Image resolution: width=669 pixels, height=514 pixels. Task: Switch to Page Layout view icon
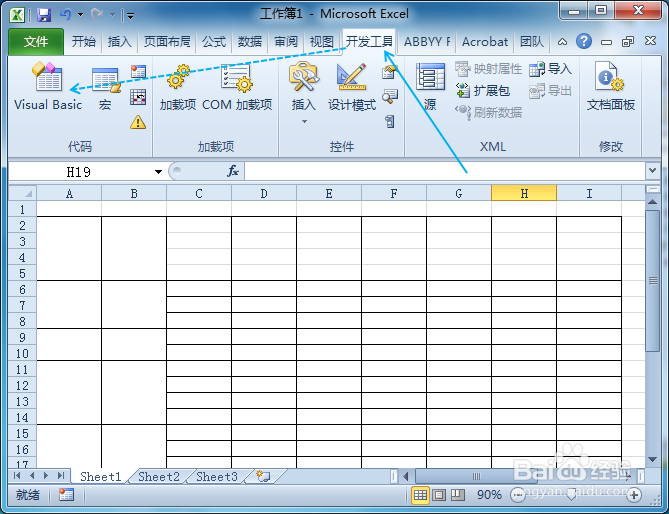pyautogui.click(x=439, y=495)
